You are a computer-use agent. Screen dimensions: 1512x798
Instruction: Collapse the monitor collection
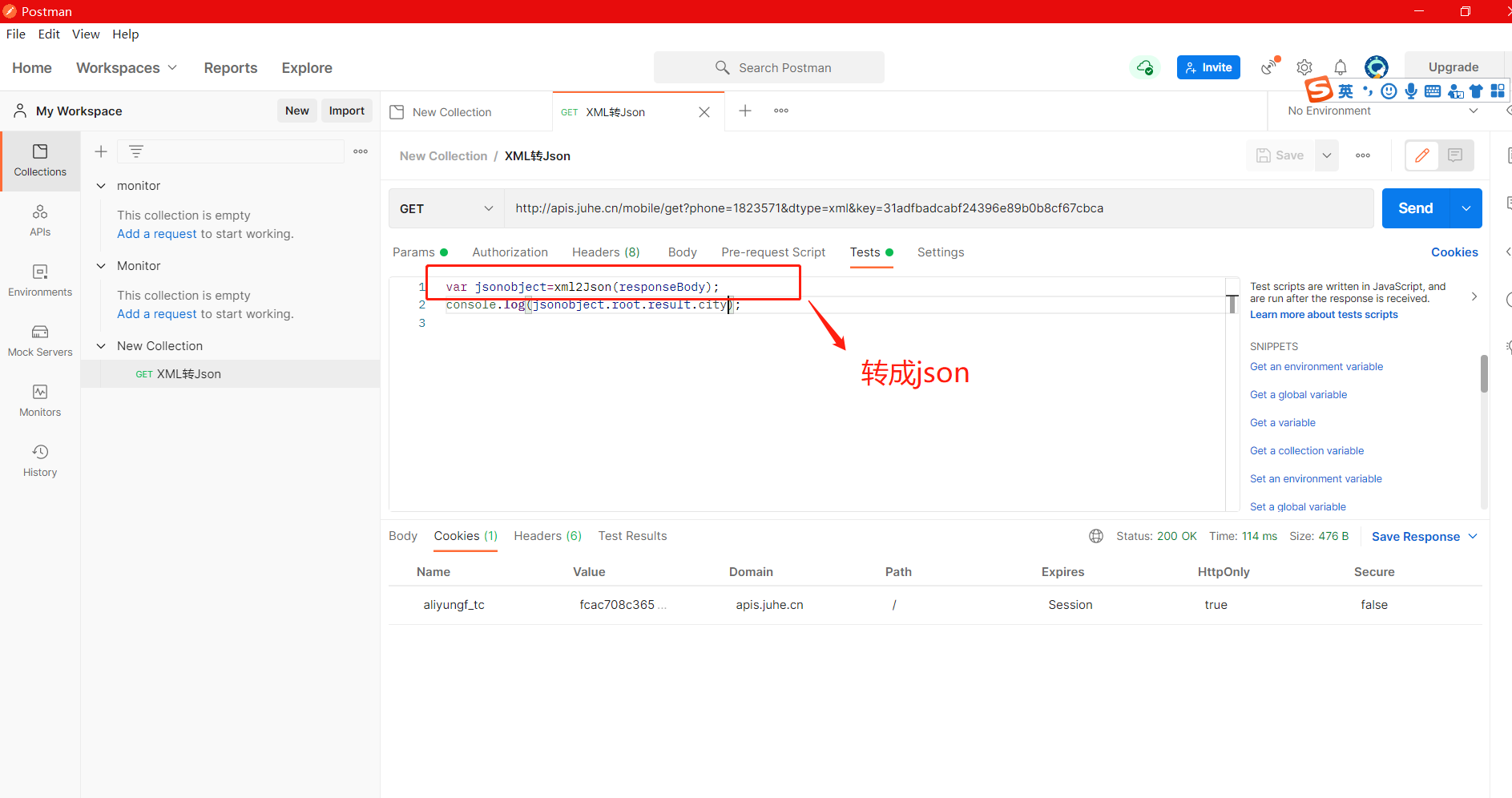point(101,186)
